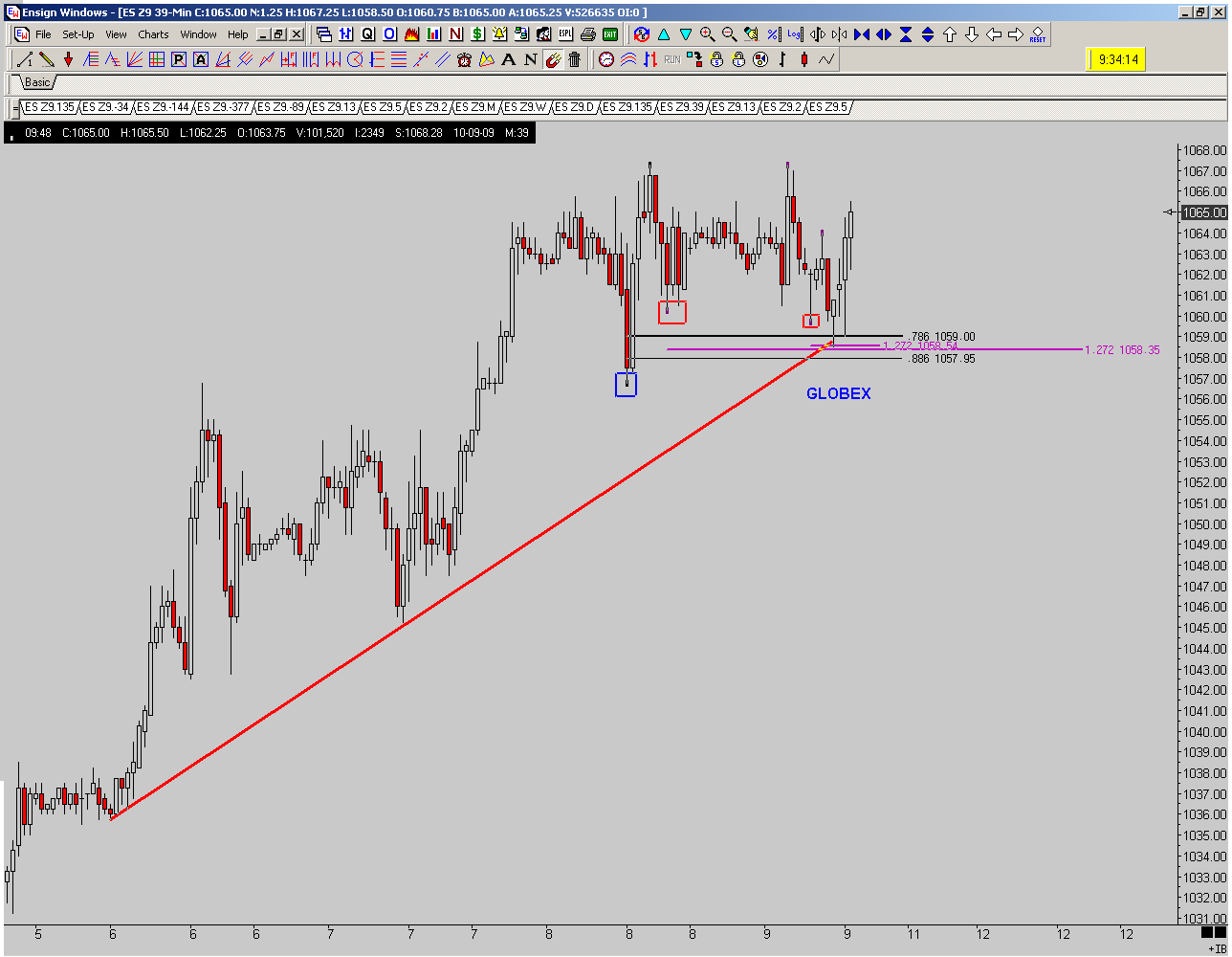Screen dimensions: 1232x957
Task: Switch chart to line style icon
Action: point(826,59)
